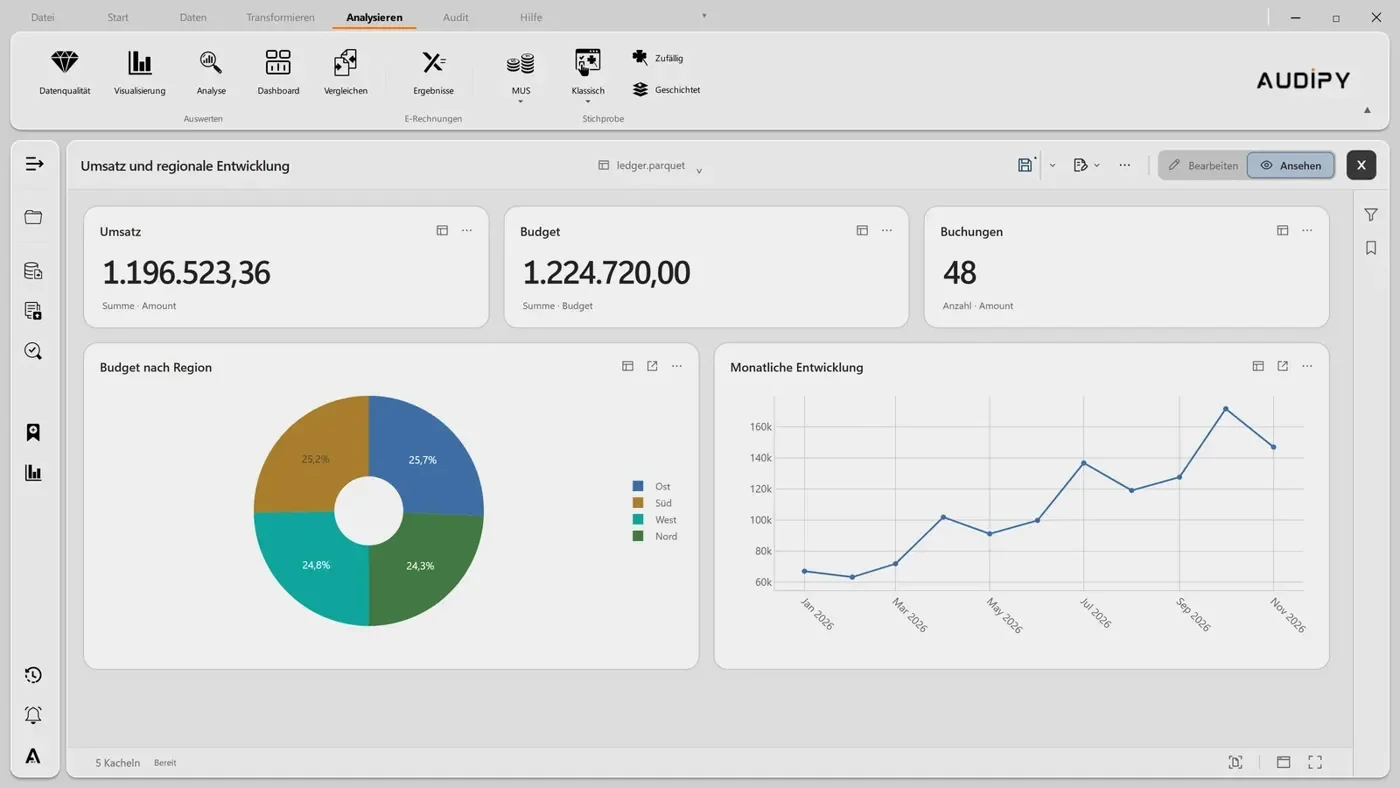Pop out Budget nach Region chart
Viewport: 1400px width, 788px height.
(x=652, y=367)
